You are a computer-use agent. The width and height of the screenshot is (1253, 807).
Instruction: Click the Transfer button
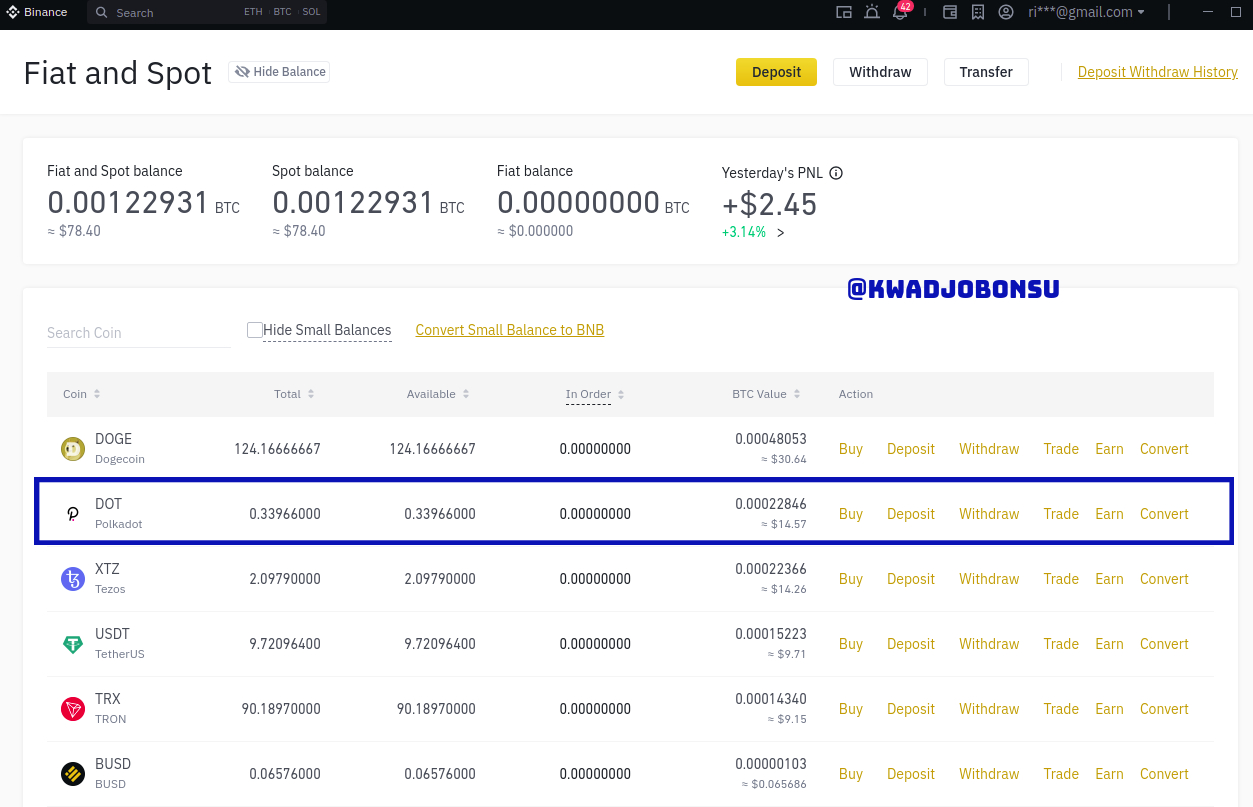986,72
